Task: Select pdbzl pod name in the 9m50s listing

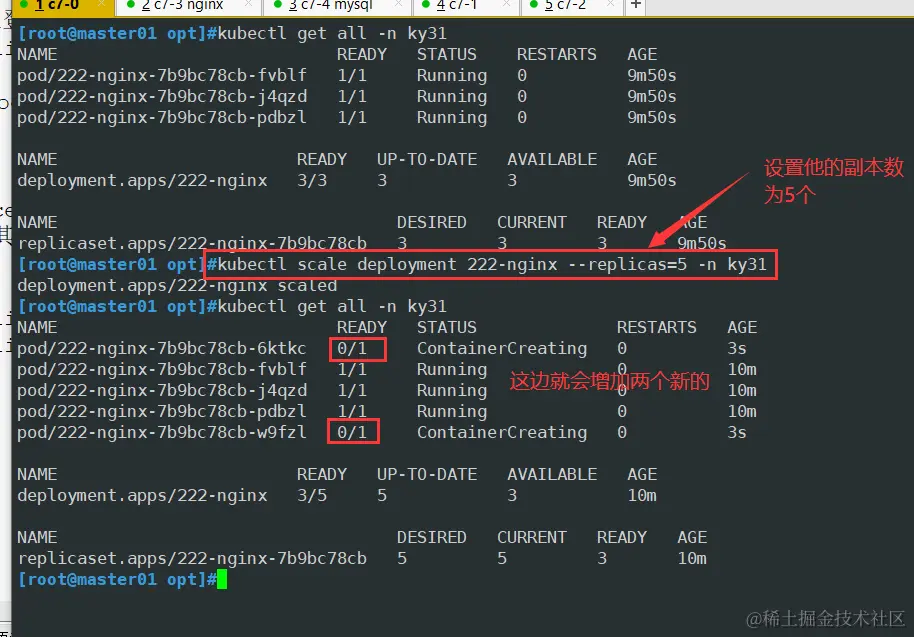Action: tap(161, 118)
